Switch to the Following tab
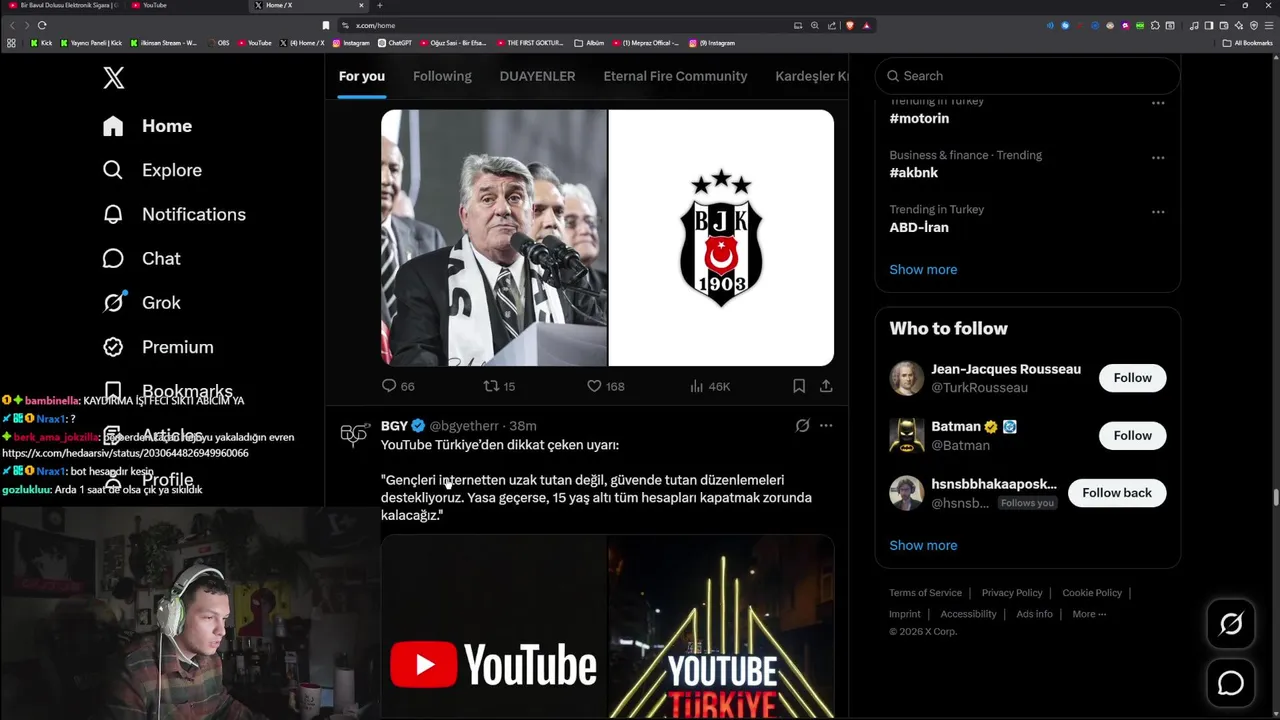Image resolution: width=1280 pixels, height=720 pixels. [442, 76]
